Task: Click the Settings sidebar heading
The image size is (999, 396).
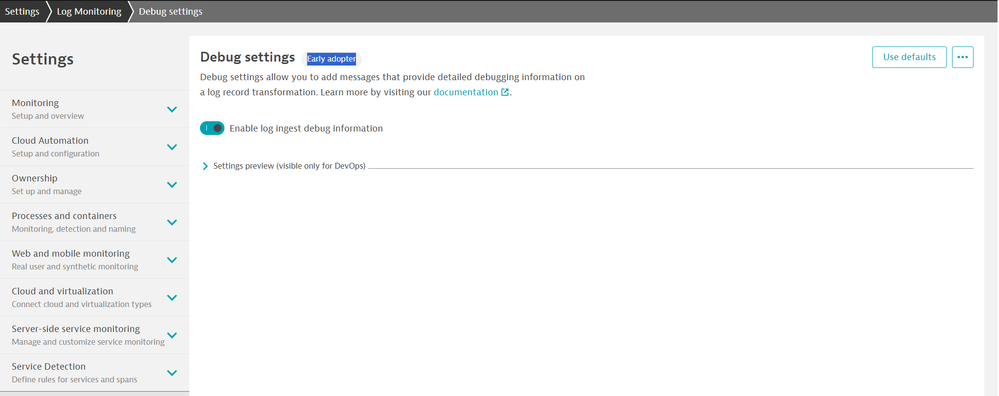Action: 43,59
